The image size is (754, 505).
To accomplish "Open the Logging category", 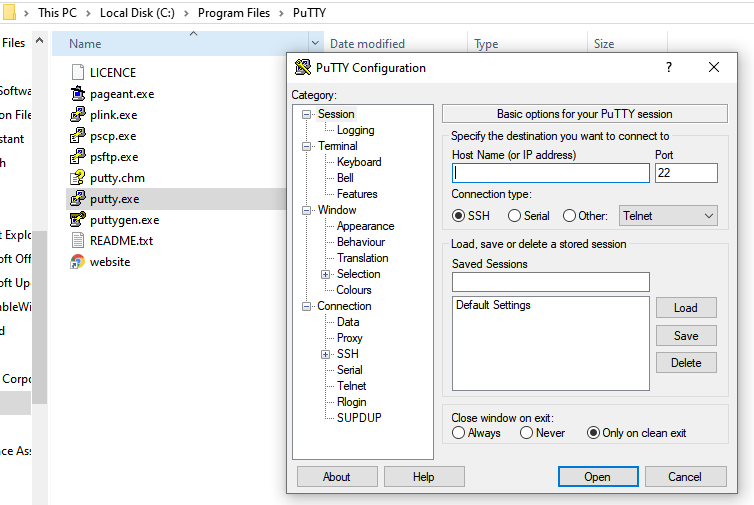I will pos(355,130).
